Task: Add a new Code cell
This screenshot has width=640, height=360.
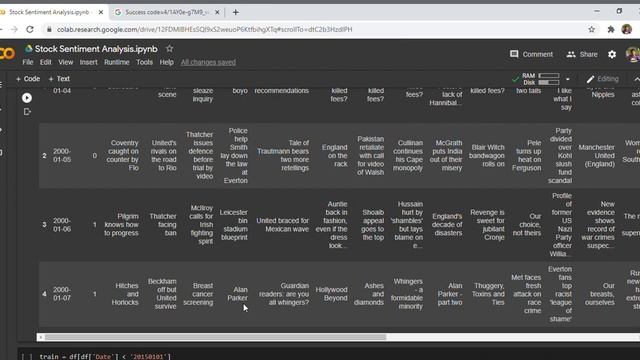Action: 28,79
